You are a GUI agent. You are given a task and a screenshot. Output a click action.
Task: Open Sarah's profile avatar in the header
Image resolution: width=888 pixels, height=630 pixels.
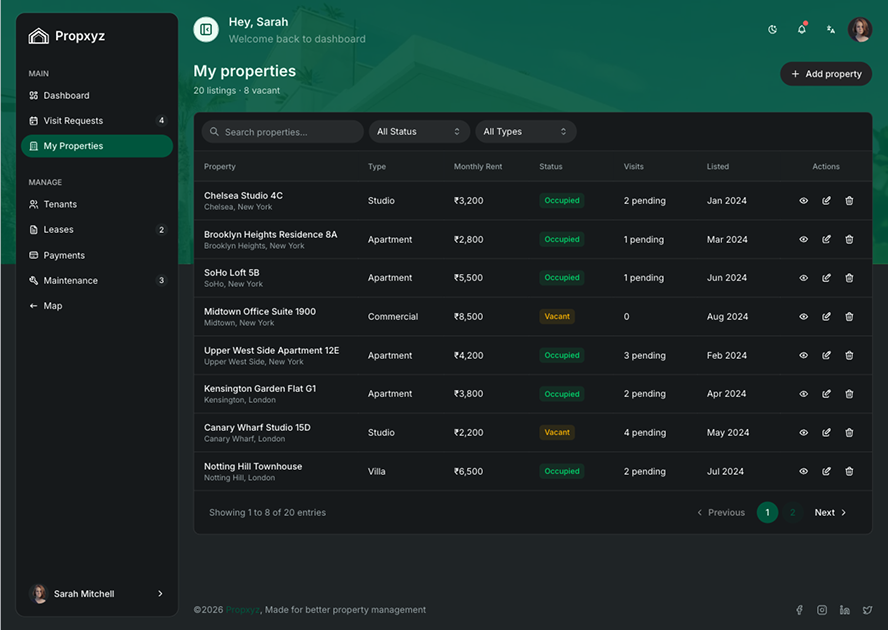click(x=860, y=29)
